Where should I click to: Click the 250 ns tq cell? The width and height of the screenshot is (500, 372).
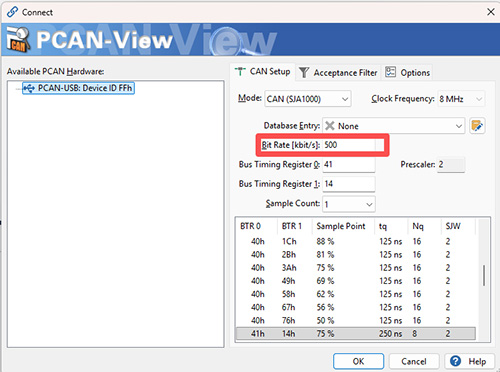point(390,334)
